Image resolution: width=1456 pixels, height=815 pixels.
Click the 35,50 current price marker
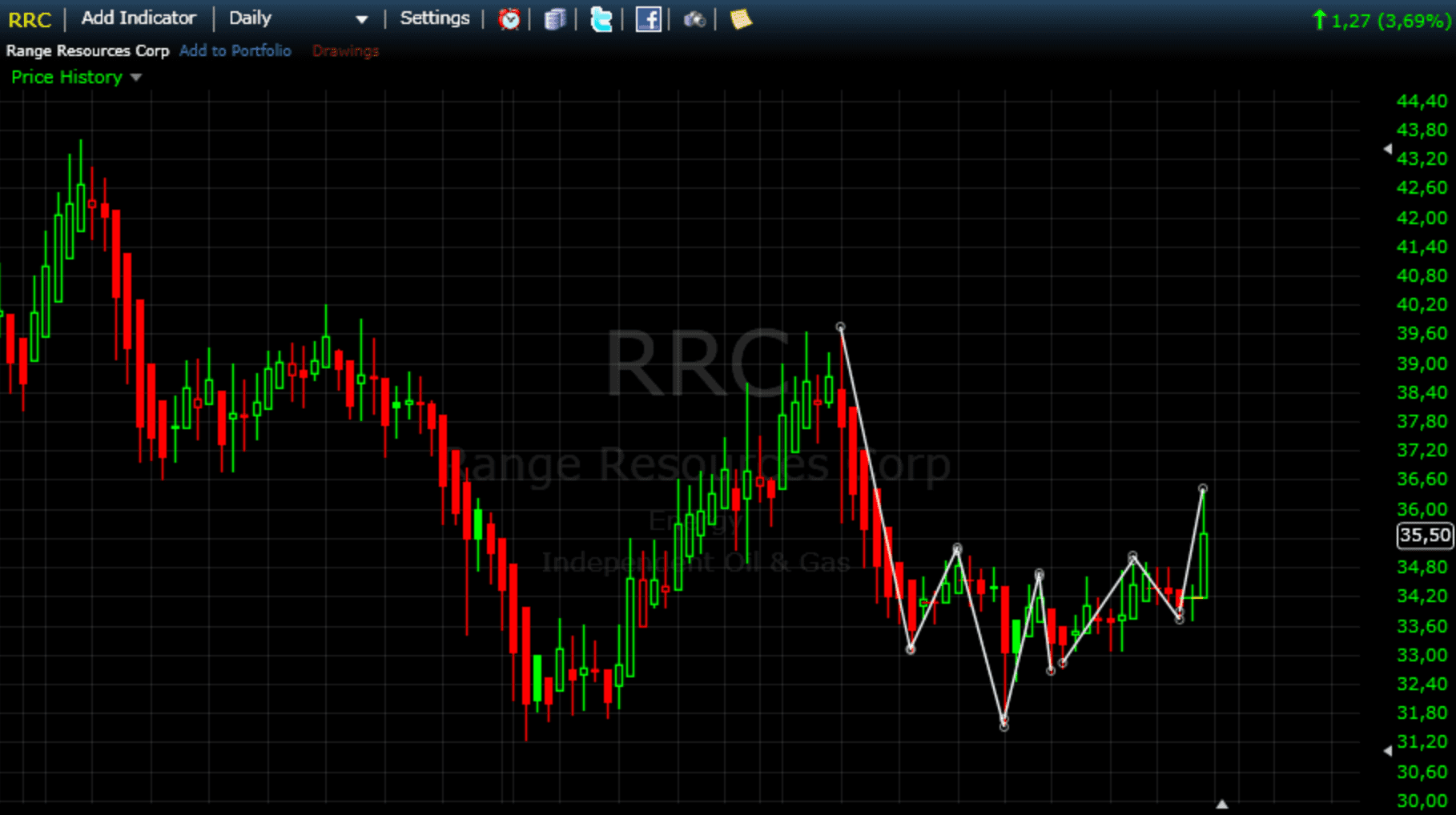click(1425, 536)
